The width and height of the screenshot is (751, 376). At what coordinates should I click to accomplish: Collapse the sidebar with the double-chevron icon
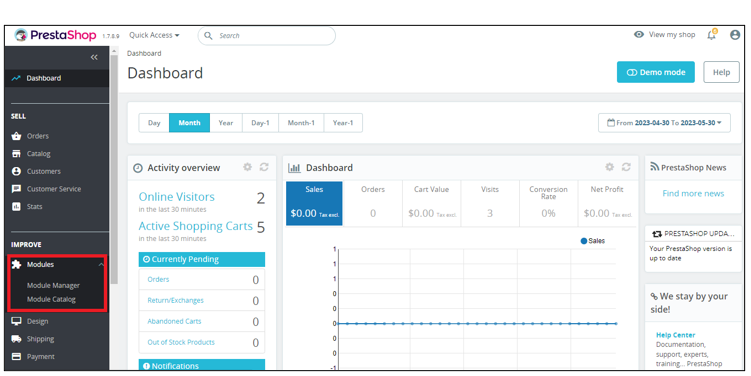click(x=94, y=57)
